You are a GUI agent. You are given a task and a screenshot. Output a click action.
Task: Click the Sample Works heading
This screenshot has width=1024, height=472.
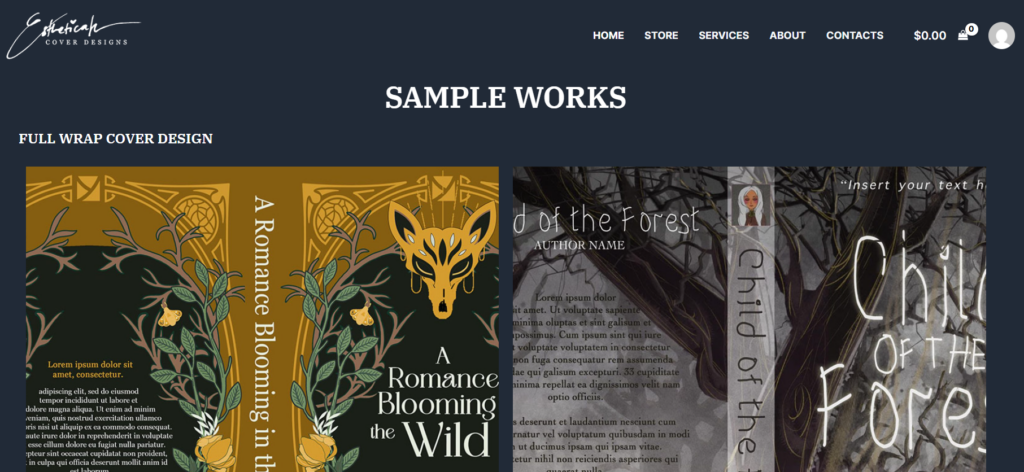tap(505, 97)
